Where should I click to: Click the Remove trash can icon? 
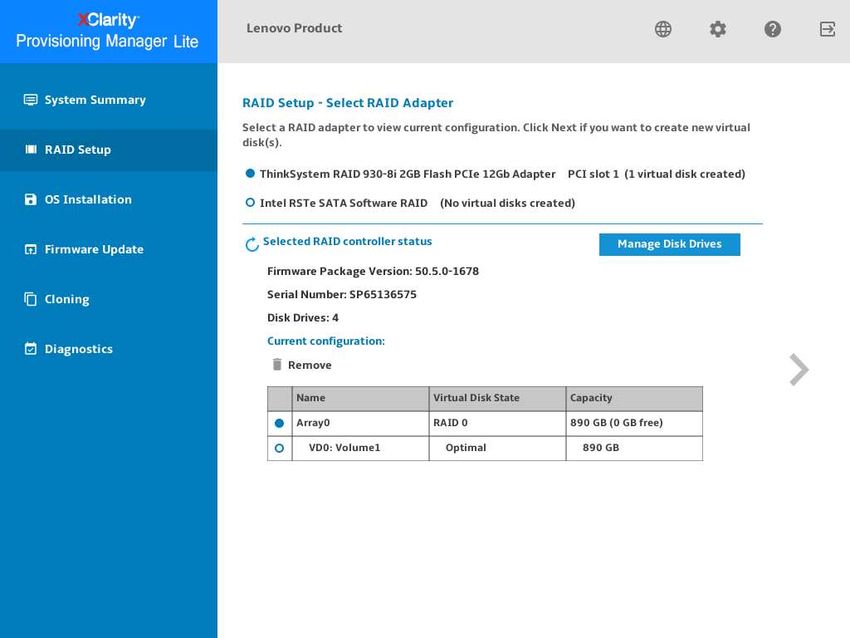tap(276, 364)
